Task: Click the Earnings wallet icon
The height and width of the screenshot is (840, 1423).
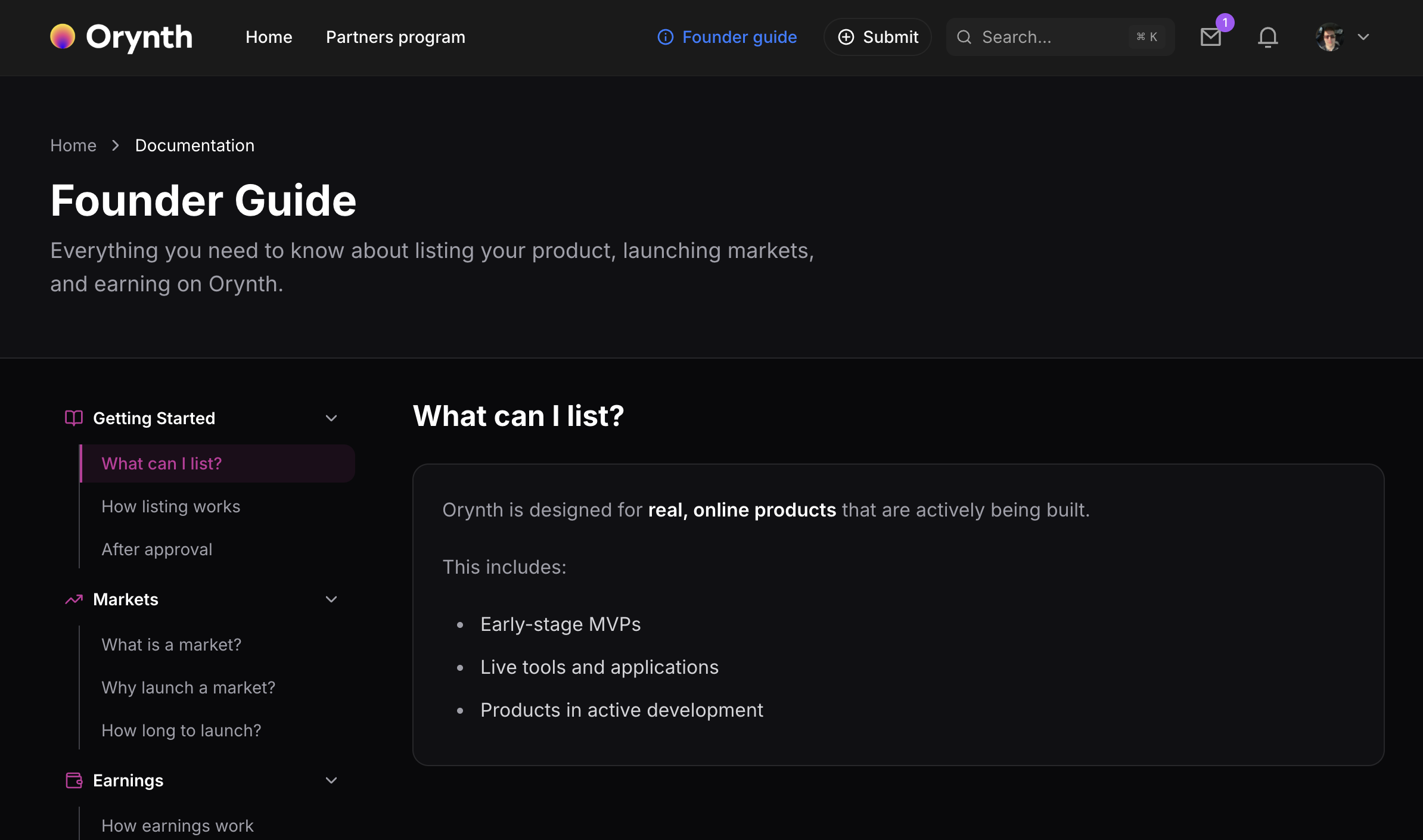Action: point(74,780)
